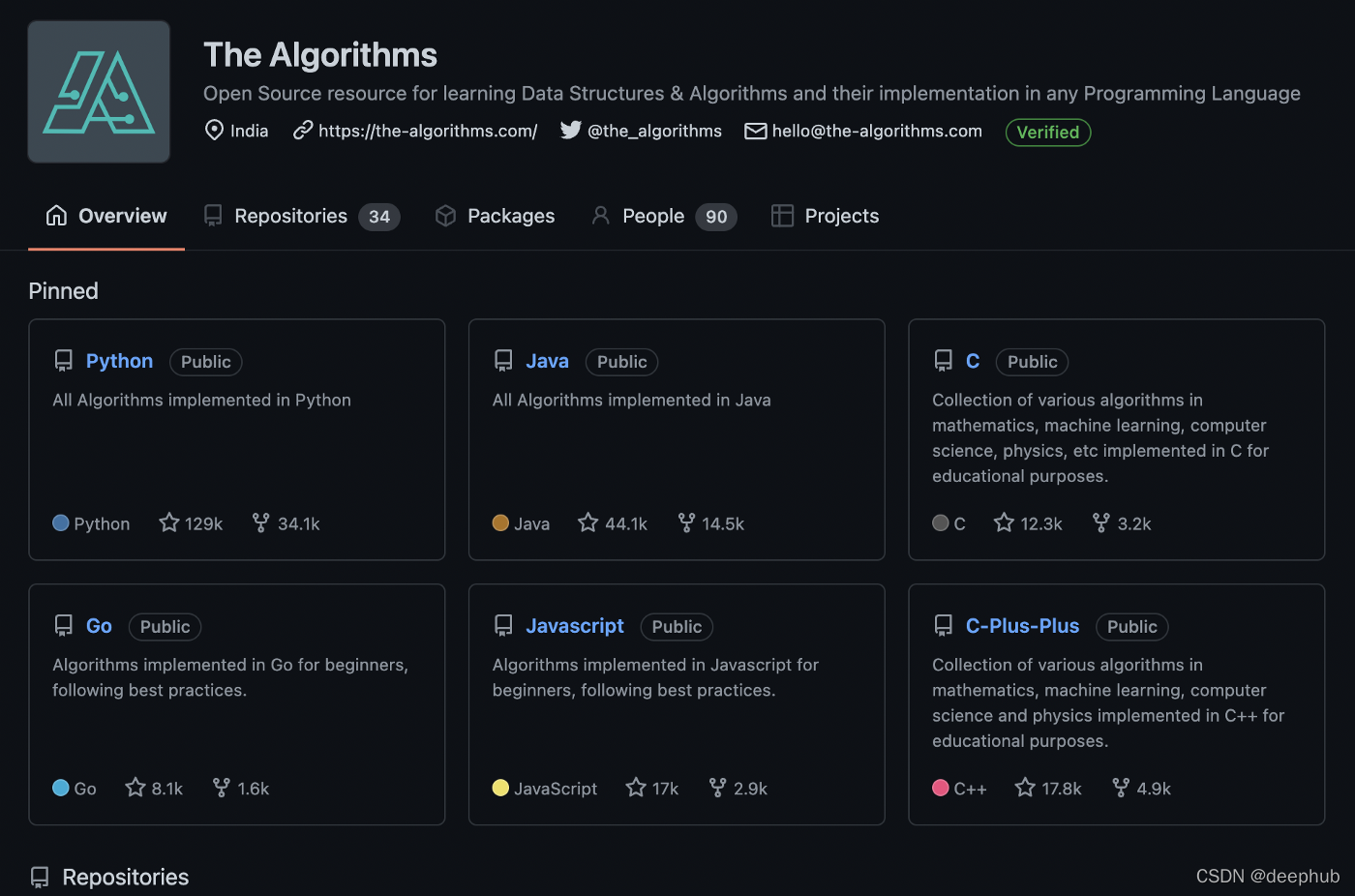Click repo icon beside Python repository name
Viewport: 1355px width, 896px height.
coord(64,361)
